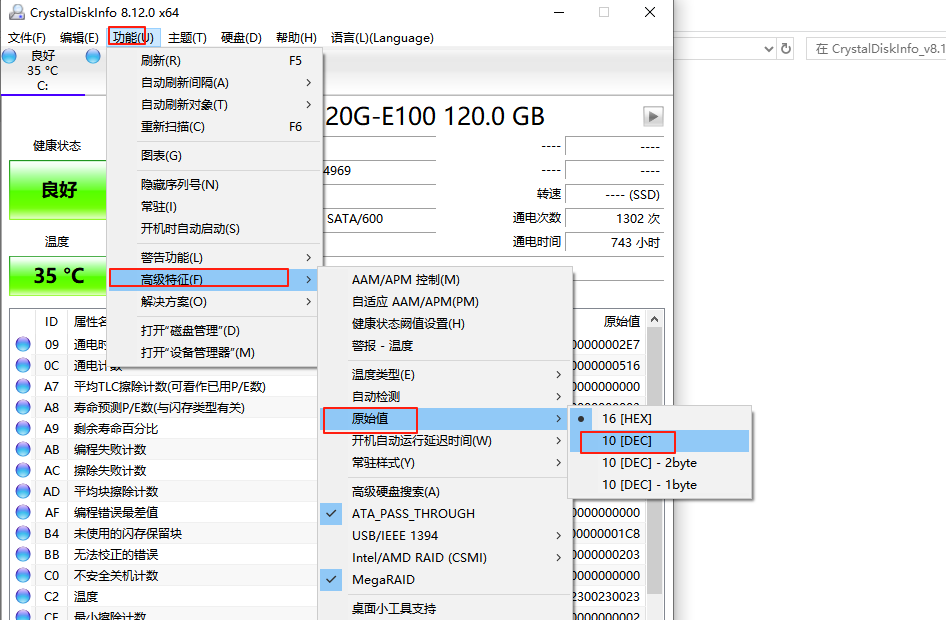
Task: Open address dropdown in the background Explorer window
Action: click(x=768, y=48)
